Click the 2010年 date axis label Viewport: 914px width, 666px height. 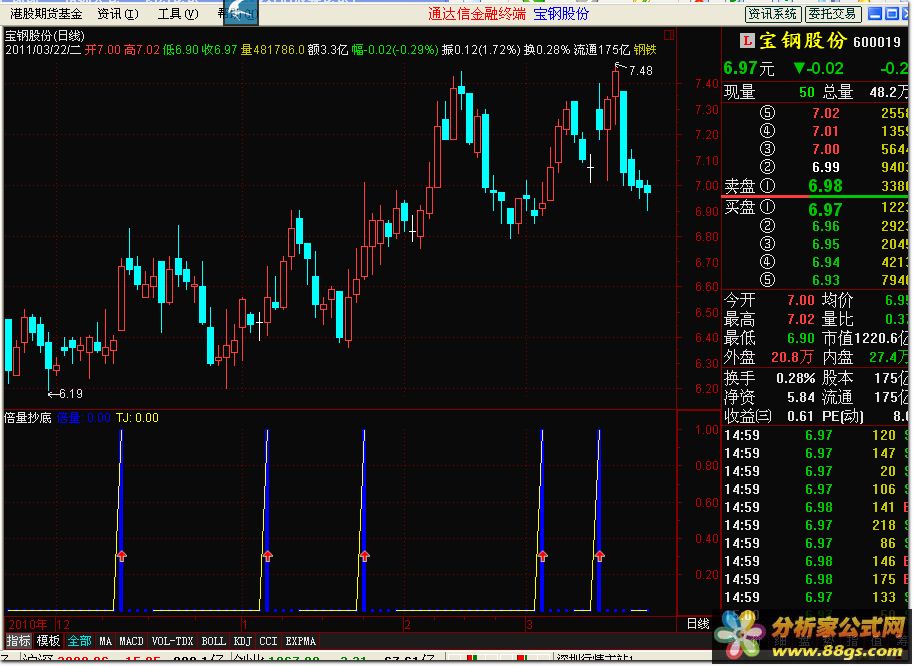(27, 625)
